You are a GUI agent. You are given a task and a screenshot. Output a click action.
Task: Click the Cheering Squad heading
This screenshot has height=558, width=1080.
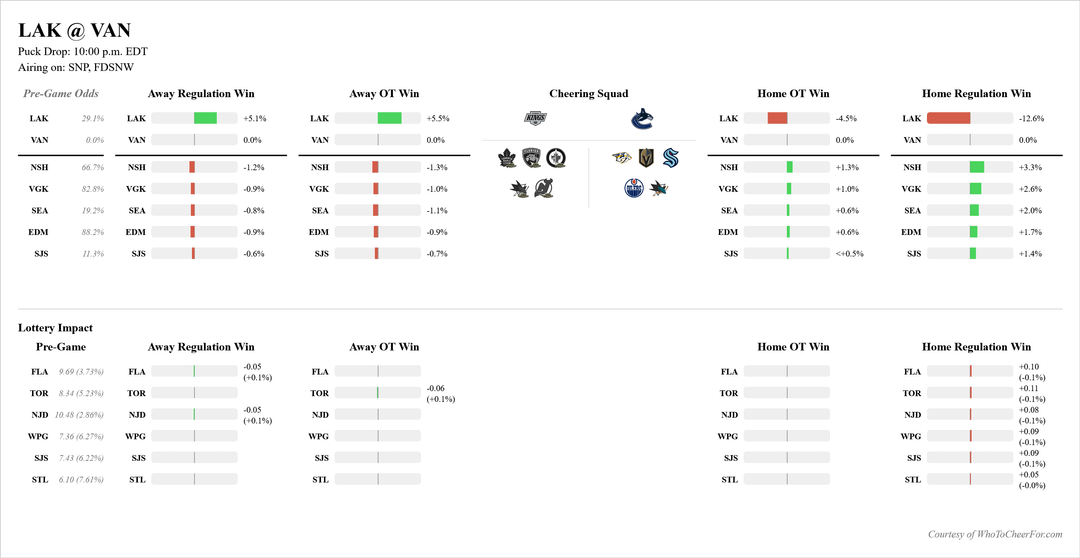pos(589,94)
